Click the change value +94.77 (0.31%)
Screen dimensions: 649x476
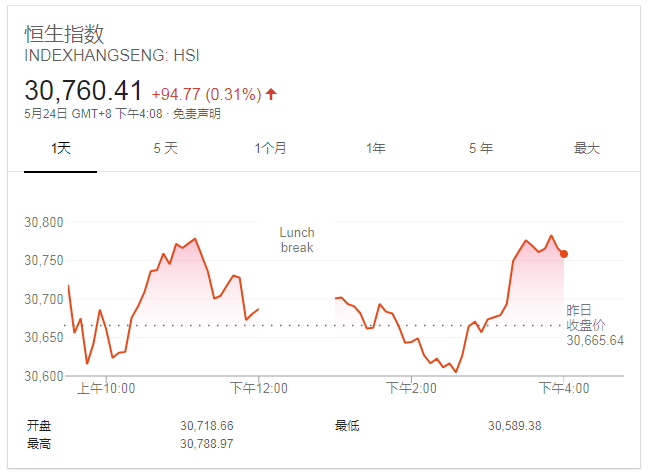pyautogui.click(x=207, y=94)
